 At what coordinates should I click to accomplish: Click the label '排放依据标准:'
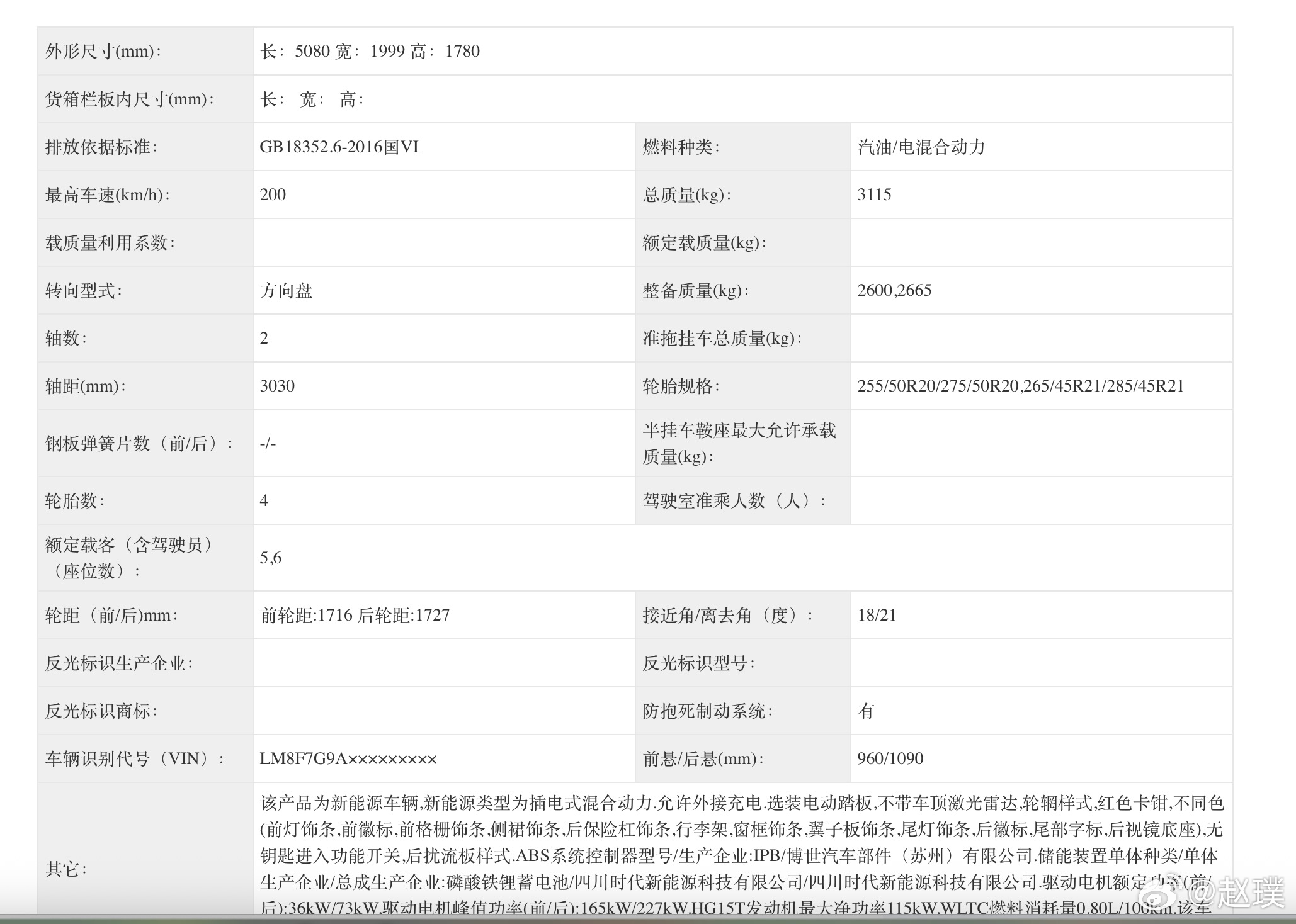tap(101, 147)
